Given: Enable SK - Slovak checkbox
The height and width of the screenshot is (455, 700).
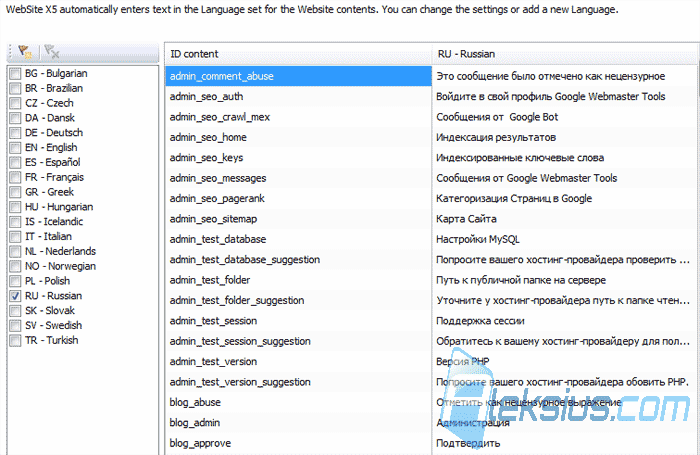Looking at the screenshot, I should pos(15,311).
